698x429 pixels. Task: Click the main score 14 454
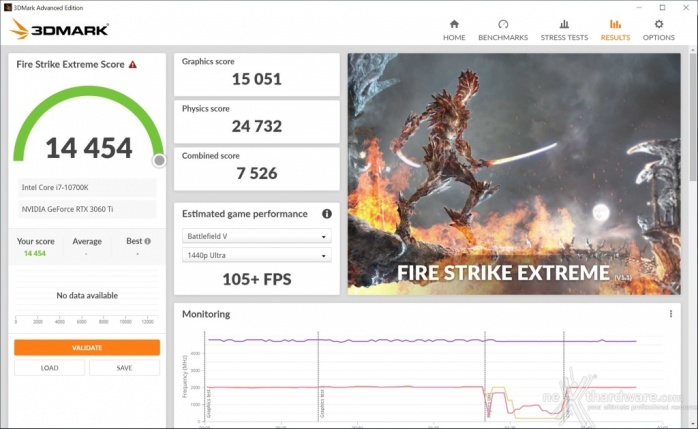pyautogui.click(x=89, y=148)
